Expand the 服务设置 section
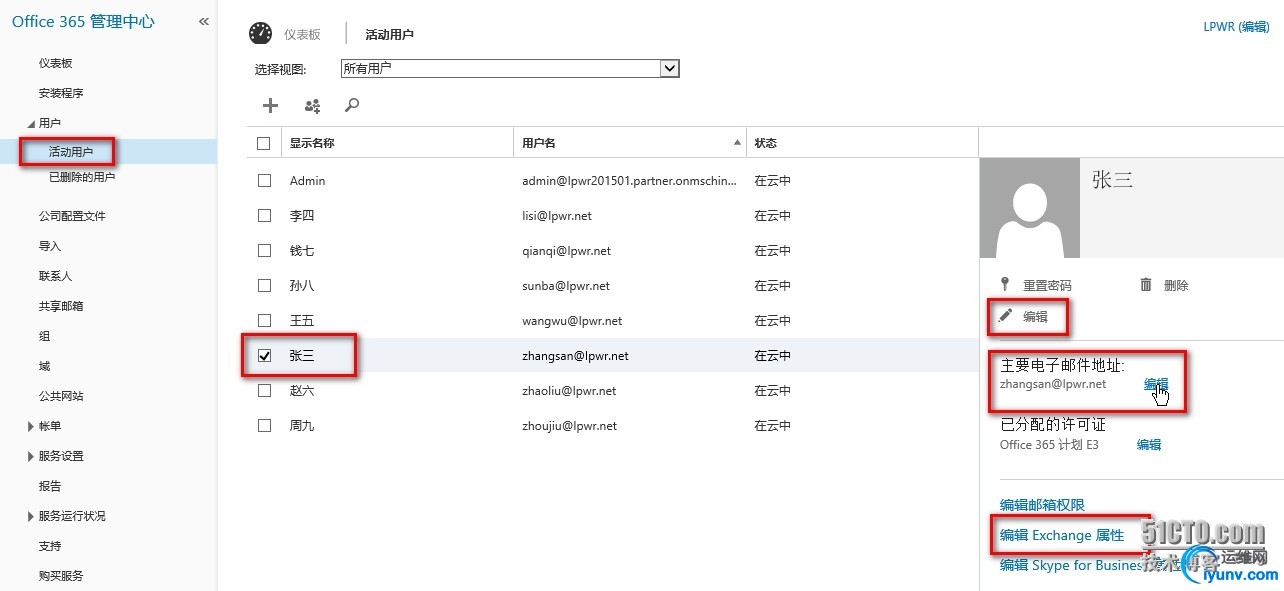 click(x=31, y=456)
